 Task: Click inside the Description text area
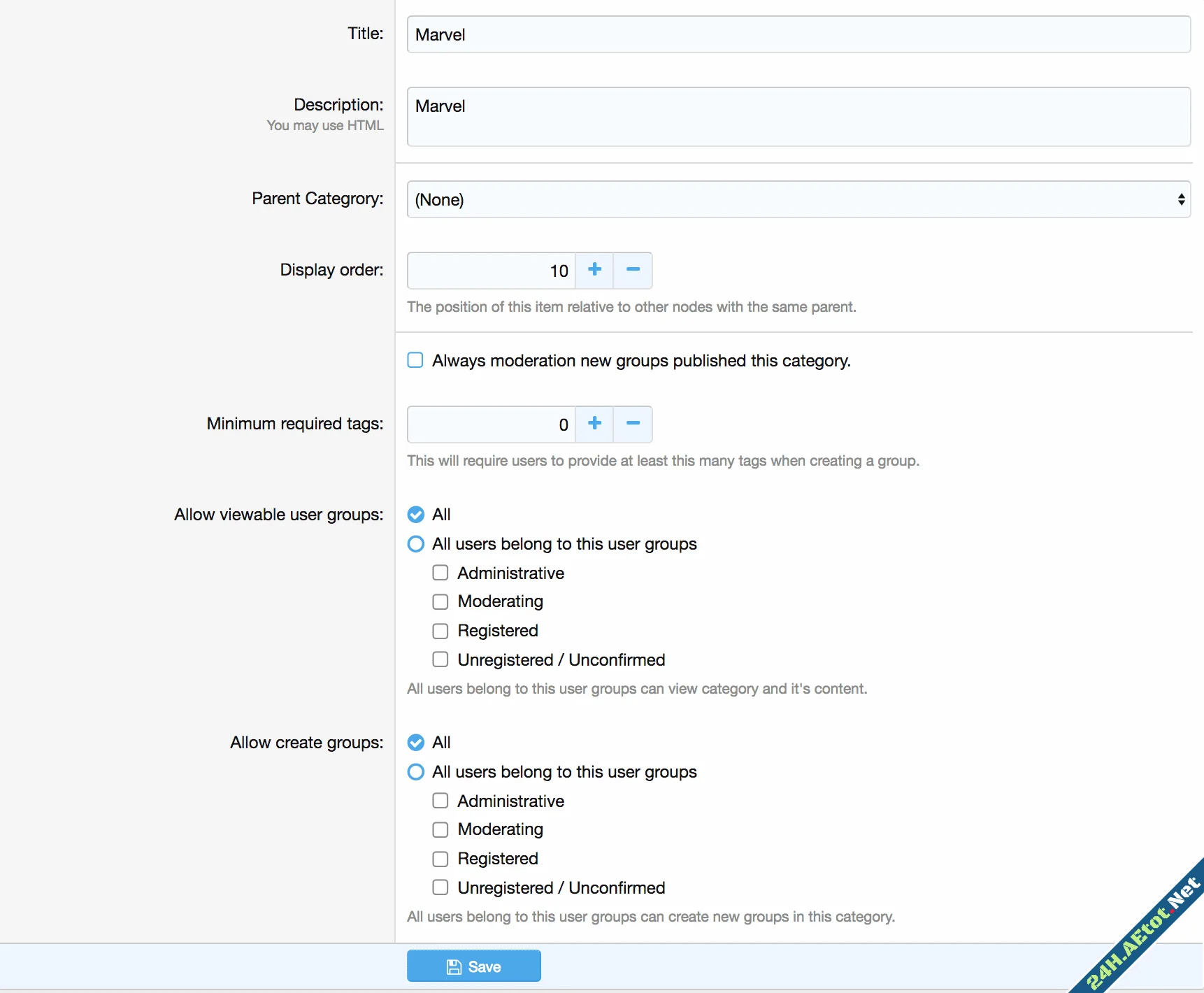pyautogui.click(x=797, y=115)
